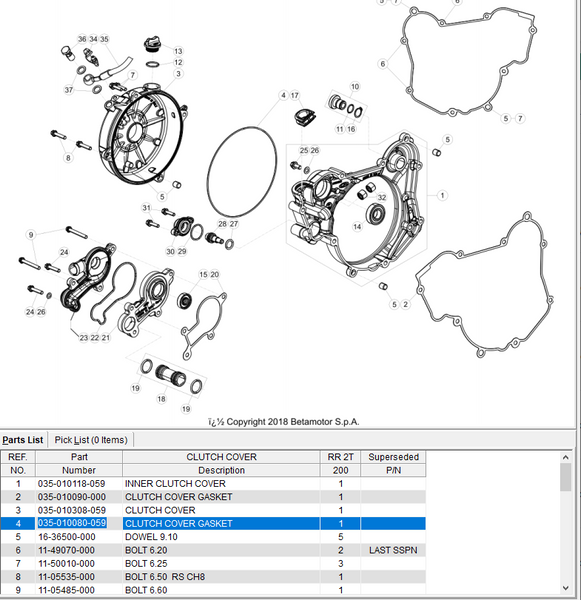Click callout number 34 fitting
This screenshot has width=581, height=600.
(93, 39)
